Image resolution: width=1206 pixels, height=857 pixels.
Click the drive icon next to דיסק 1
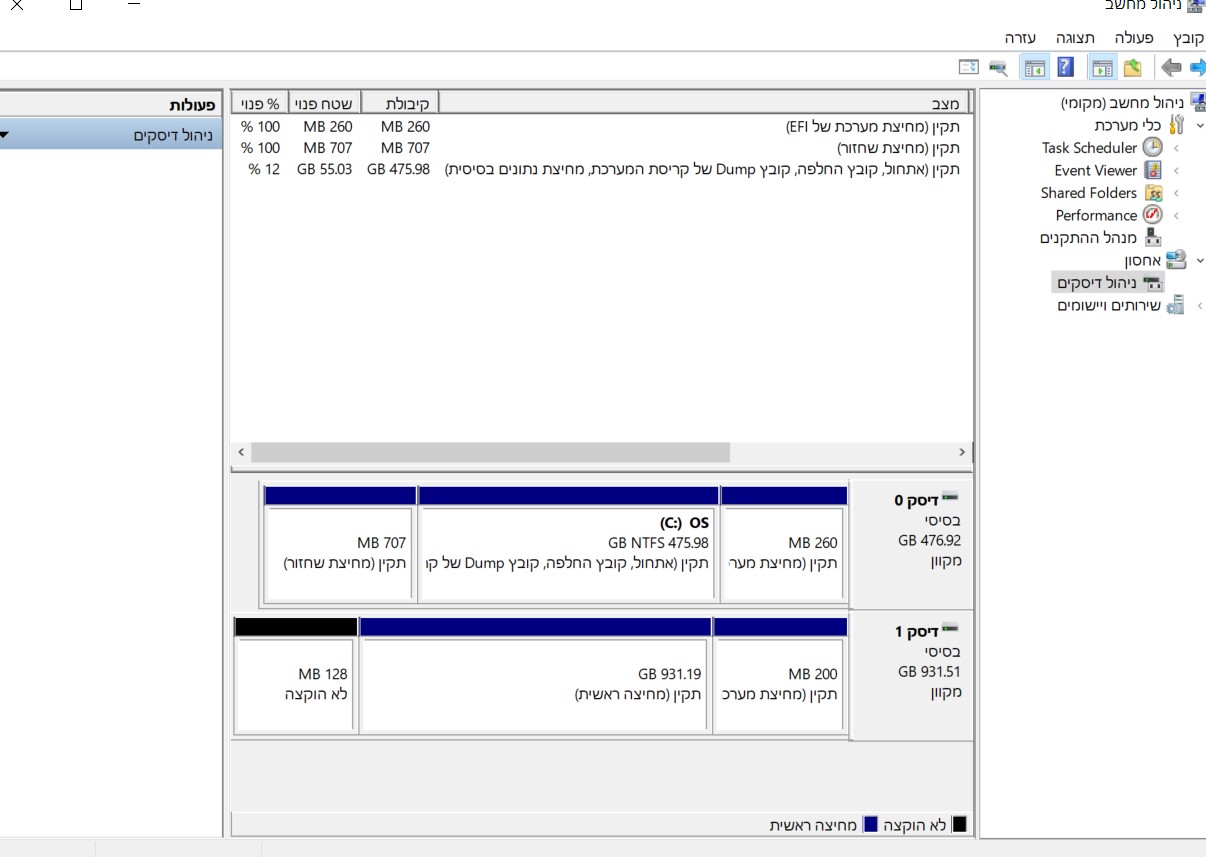(x=950, y=629)
